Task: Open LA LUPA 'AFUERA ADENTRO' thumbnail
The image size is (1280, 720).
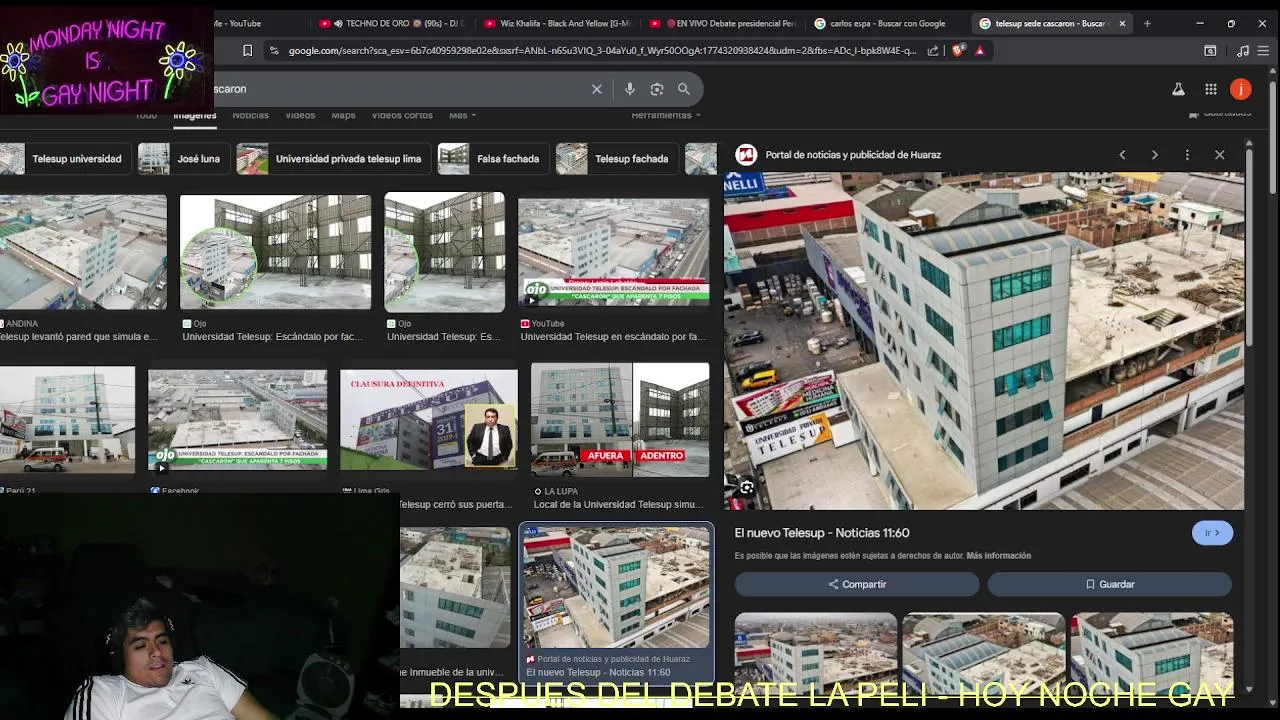Action: pos(620,419)
